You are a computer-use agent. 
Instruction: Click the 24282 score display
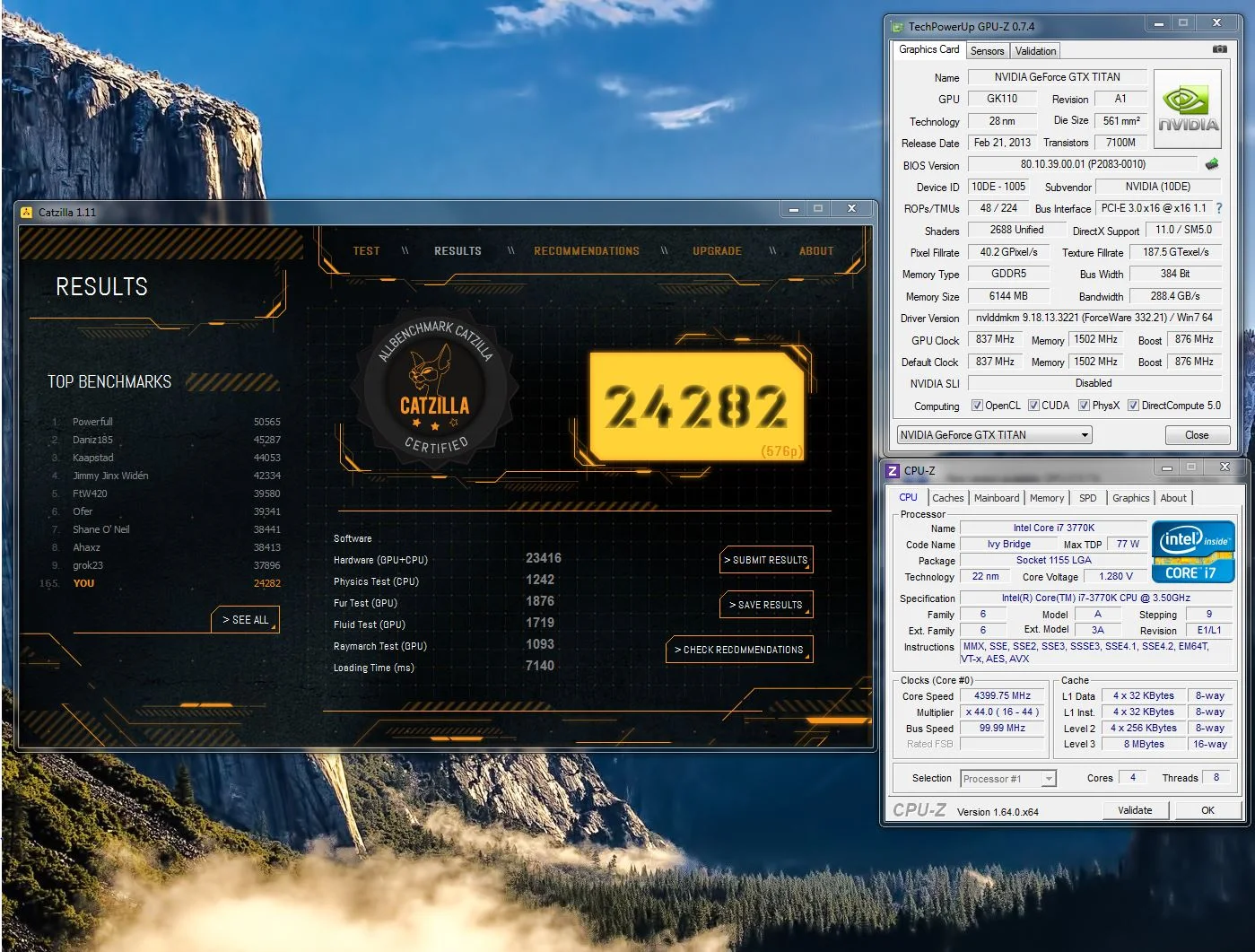pos(696,406)
